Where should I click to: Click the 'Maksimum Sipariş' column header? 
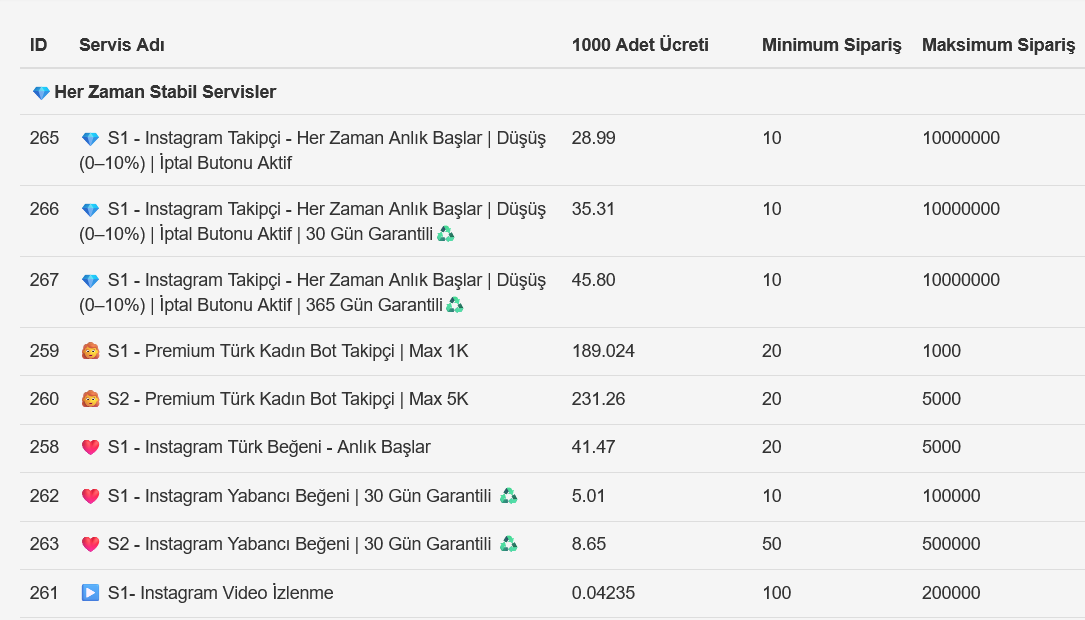998,45
